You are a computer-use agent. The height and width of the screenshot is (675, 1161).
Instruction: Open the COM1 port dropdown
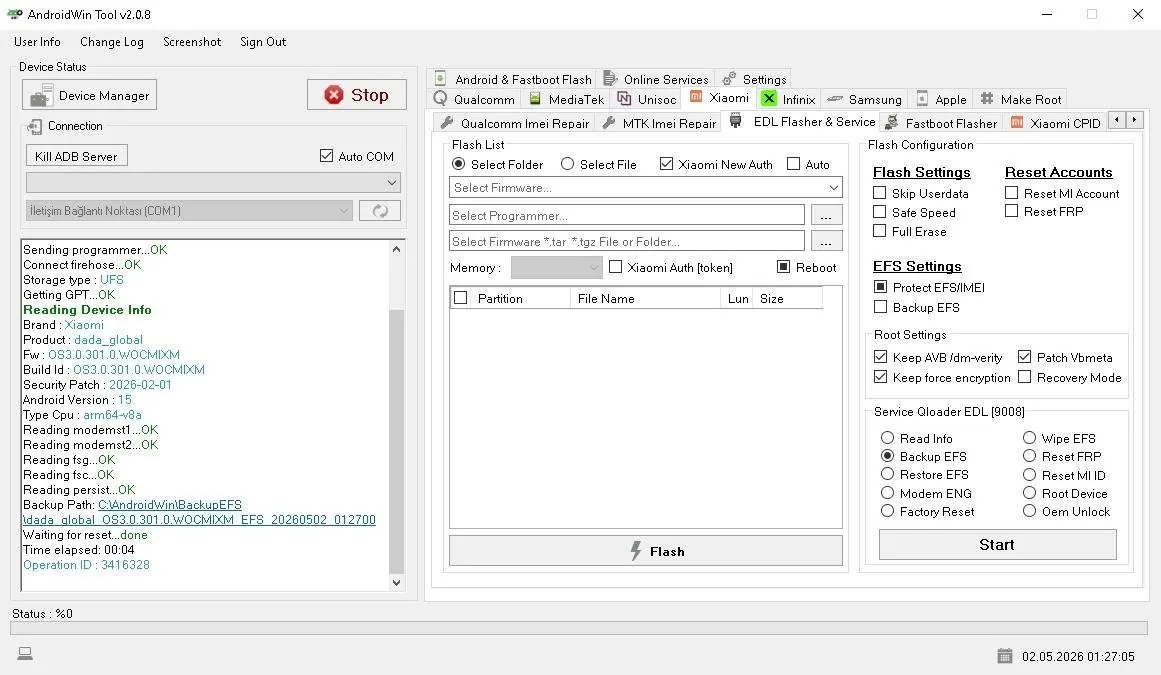click(x=189, y=211)
